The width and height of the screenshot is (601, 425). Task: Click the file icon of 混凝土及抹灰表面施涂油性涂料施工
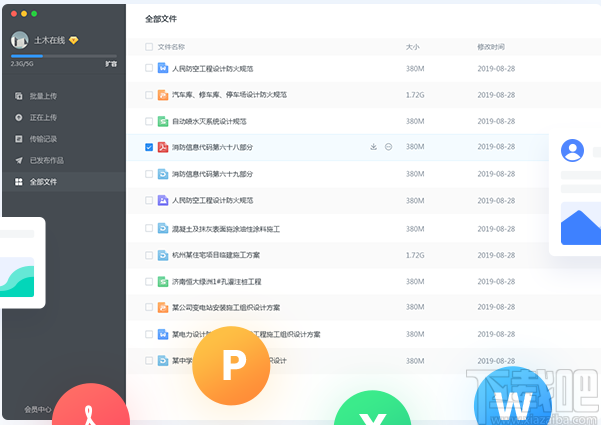pyautogui.click(x=163, y=228)
